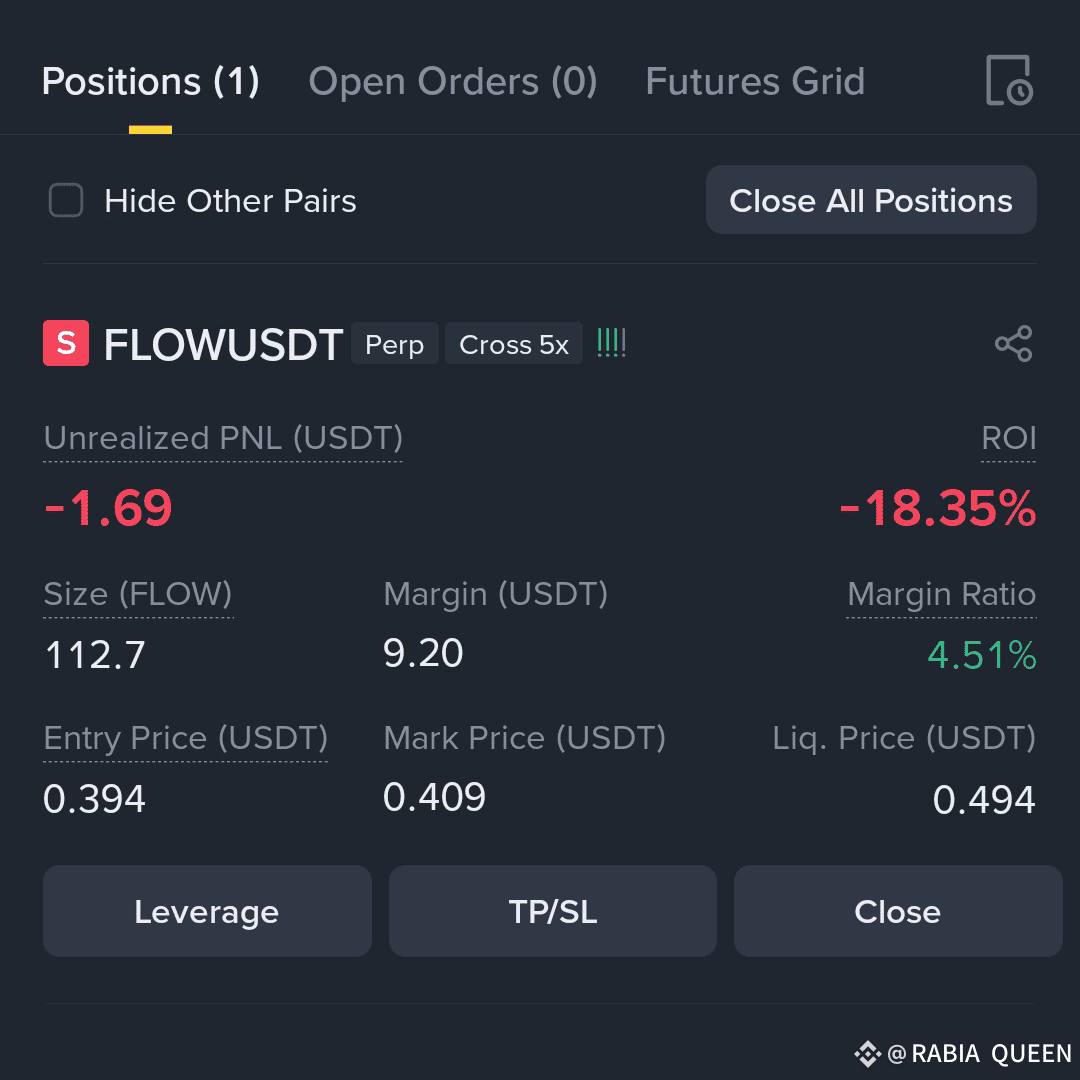Screen dimensions: 1080x1080
Task: Tap the Binance logo in watermark
Action: (x=867, y=1054)
